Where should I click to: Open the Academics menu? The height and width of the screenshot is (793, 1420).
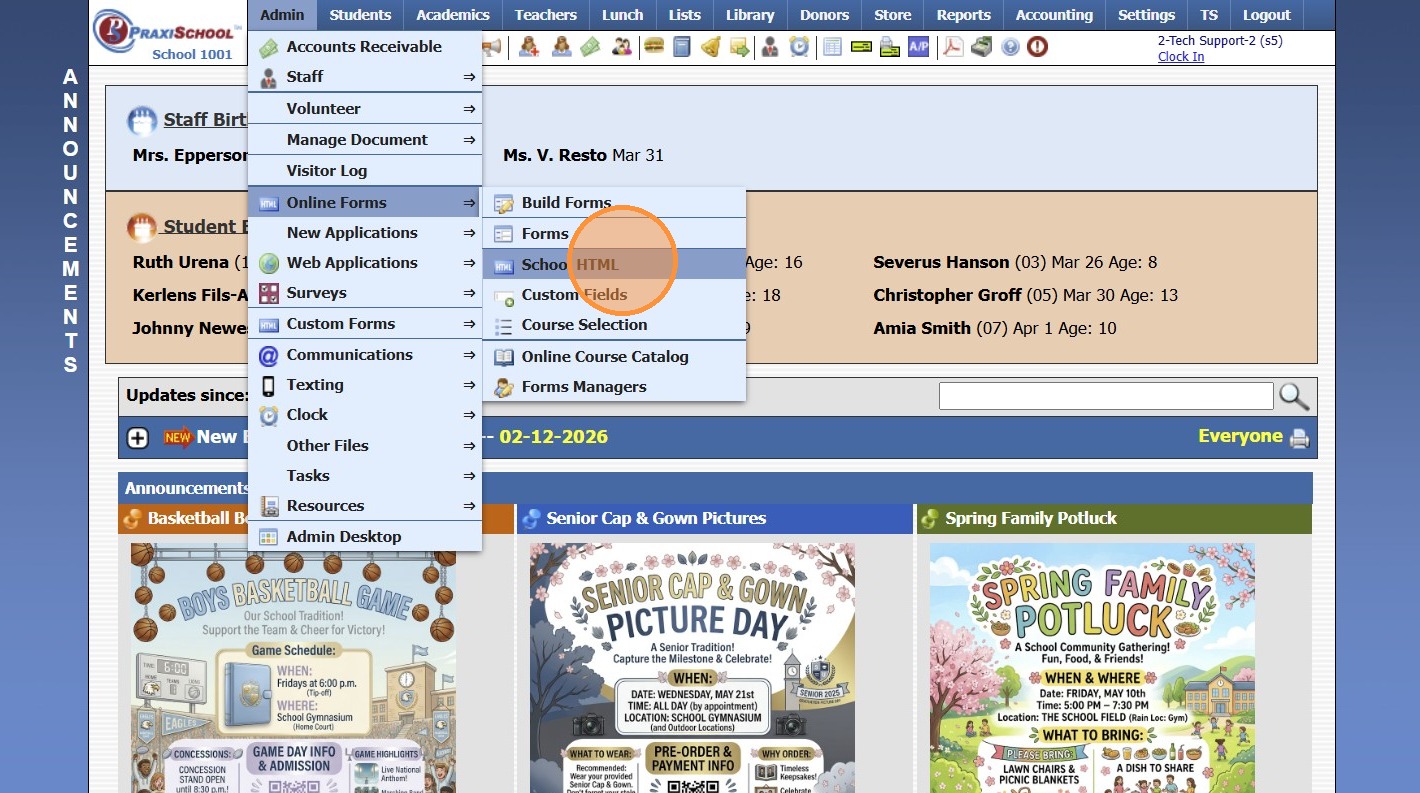[x=453, y=15]
